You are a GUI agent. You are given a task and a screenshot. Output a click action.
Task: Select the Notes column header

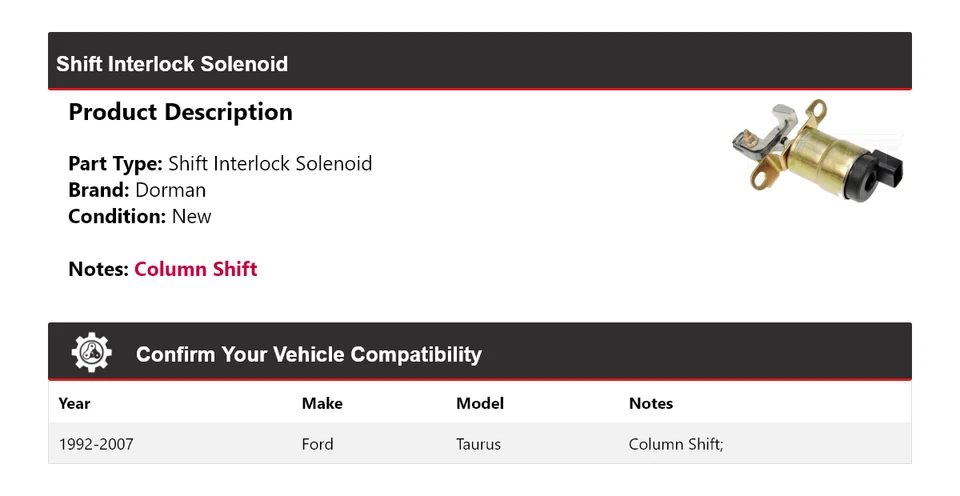[x=651, y=404]
